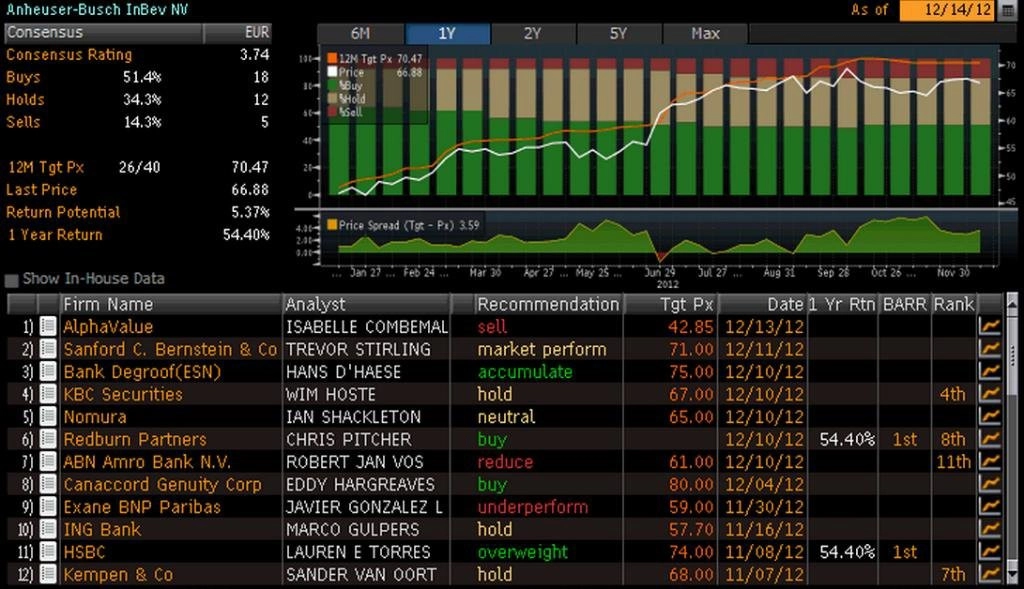Open the Sanford C. Bernstein report document icon
This screenshot has height=589, width=1024.
(48, 349)
